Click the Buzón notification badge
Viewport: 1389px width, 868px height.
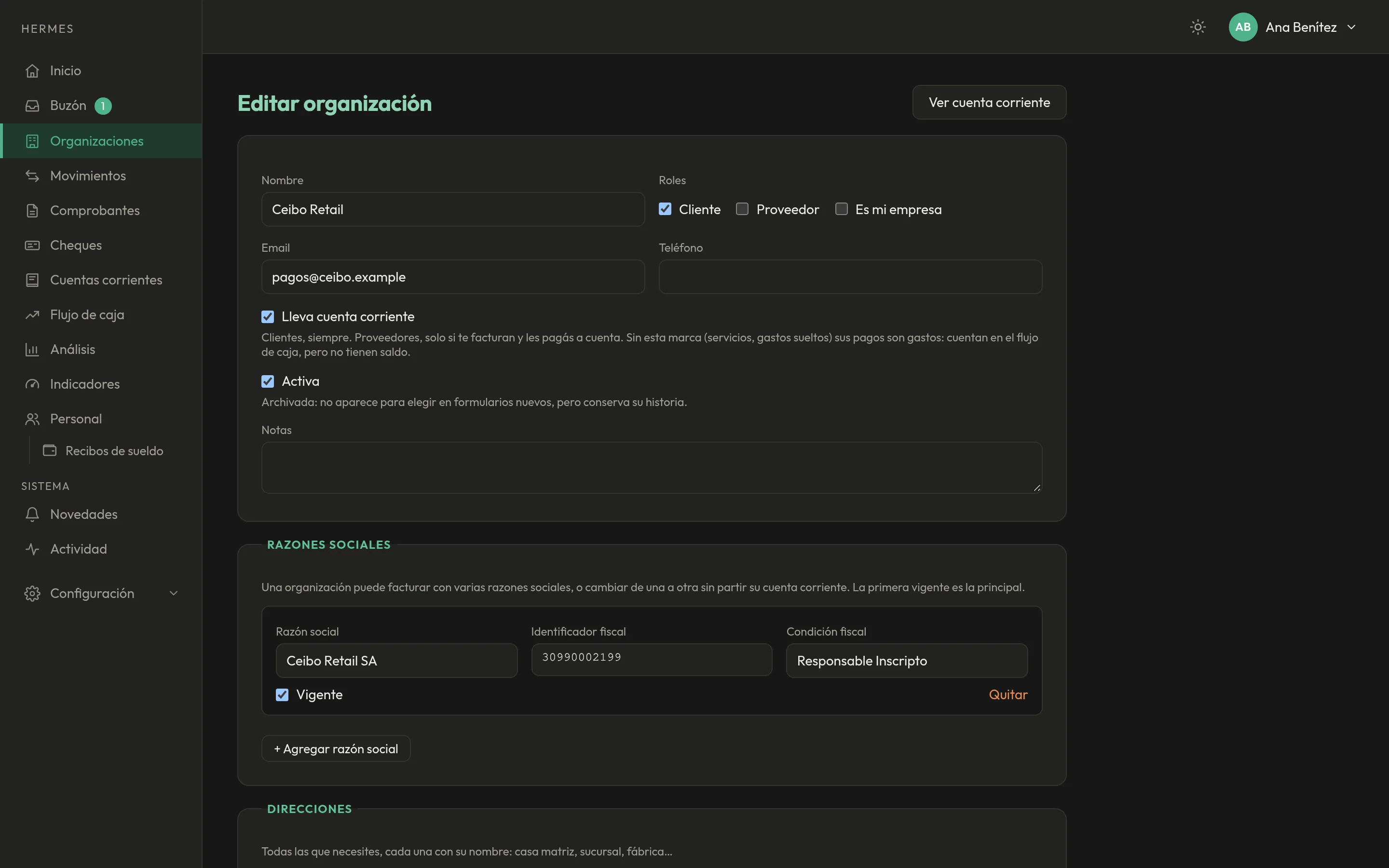tap(103, 106)
